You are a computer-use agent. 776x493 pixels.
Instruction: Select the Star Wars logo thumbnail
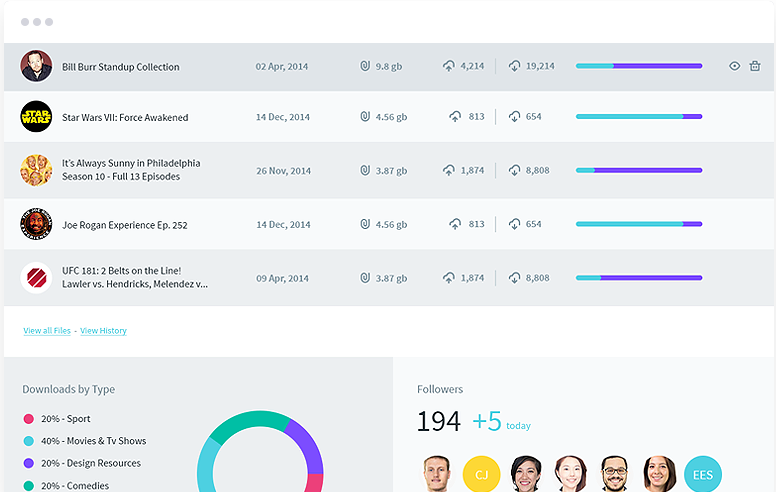tap(36, 117)
